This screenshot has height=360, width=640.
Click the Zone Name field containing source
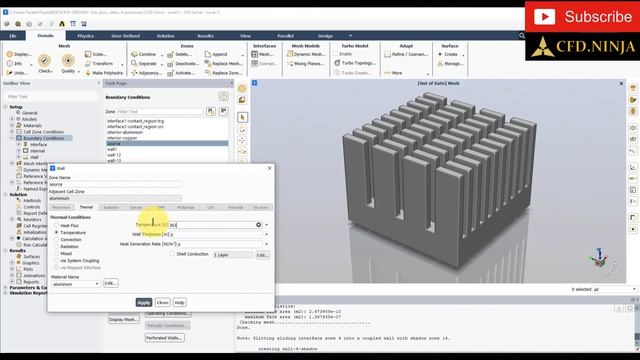(115, 184)
